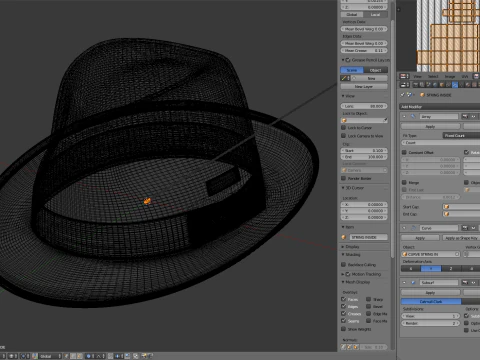
Task: Enable Lock Camera to View checkbox
Action: (343, 136)
